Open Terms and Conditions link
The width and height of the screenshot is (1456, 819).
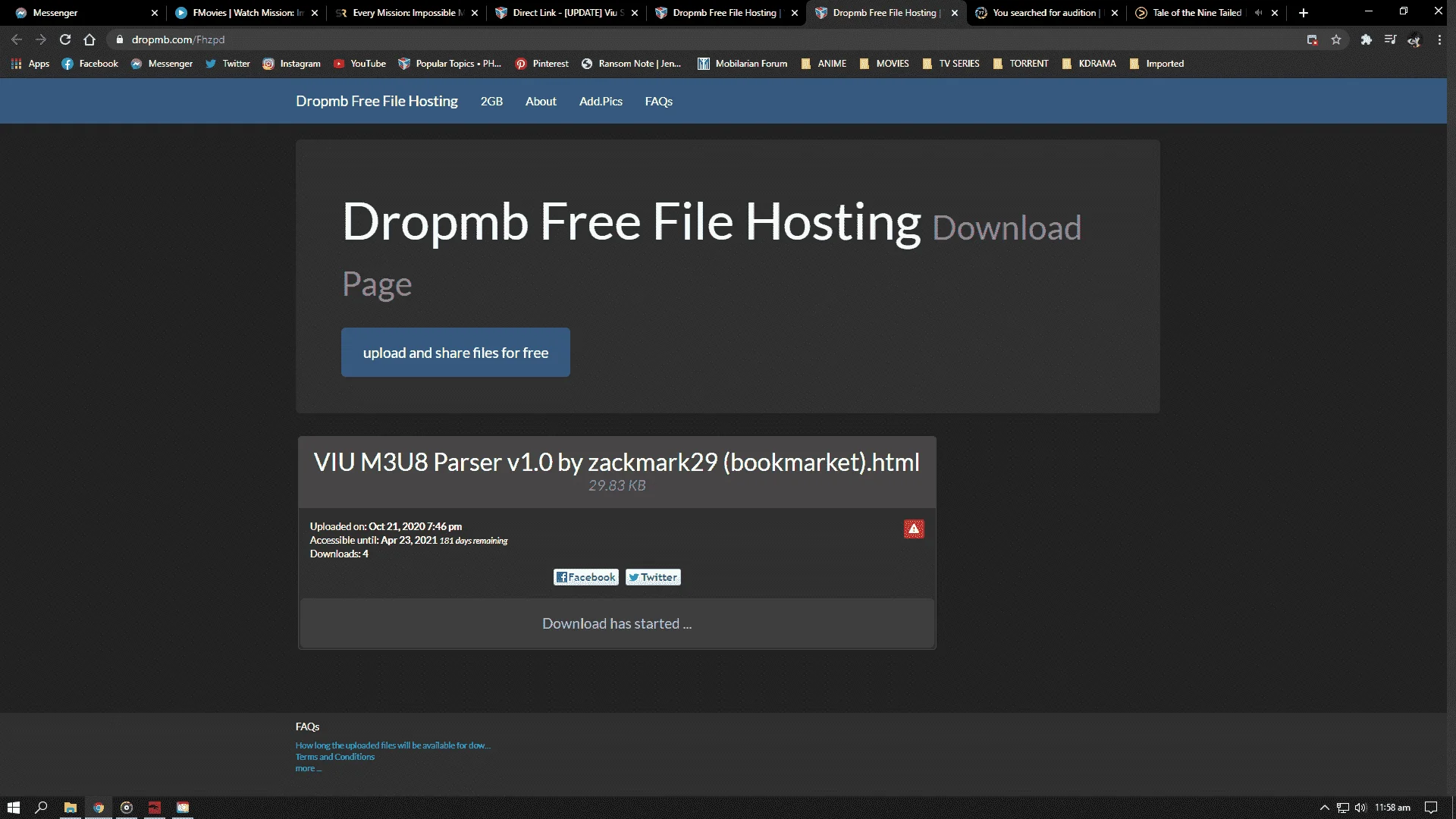click(335, 757)
